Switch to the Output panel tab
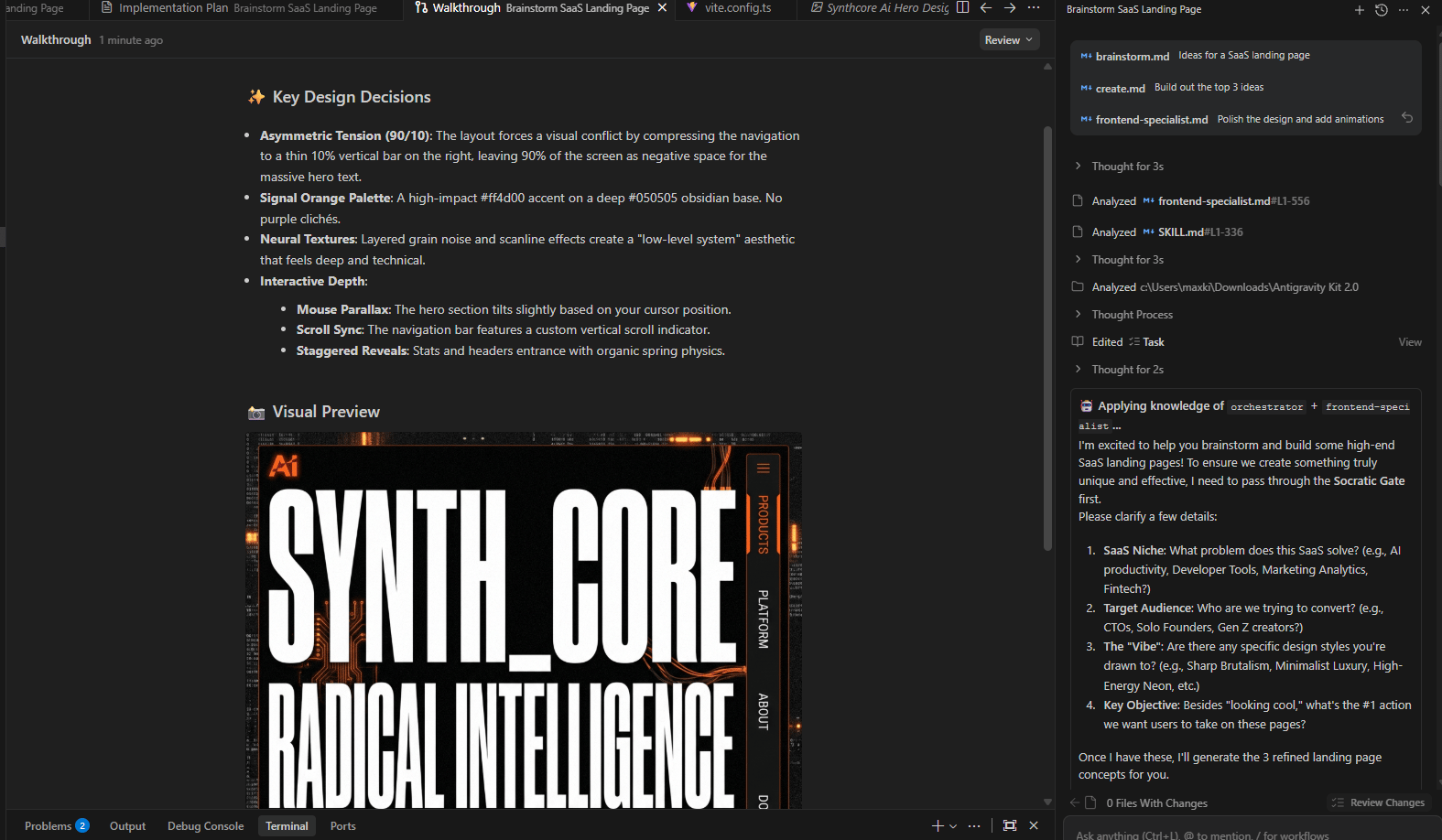 coord(128,826)
